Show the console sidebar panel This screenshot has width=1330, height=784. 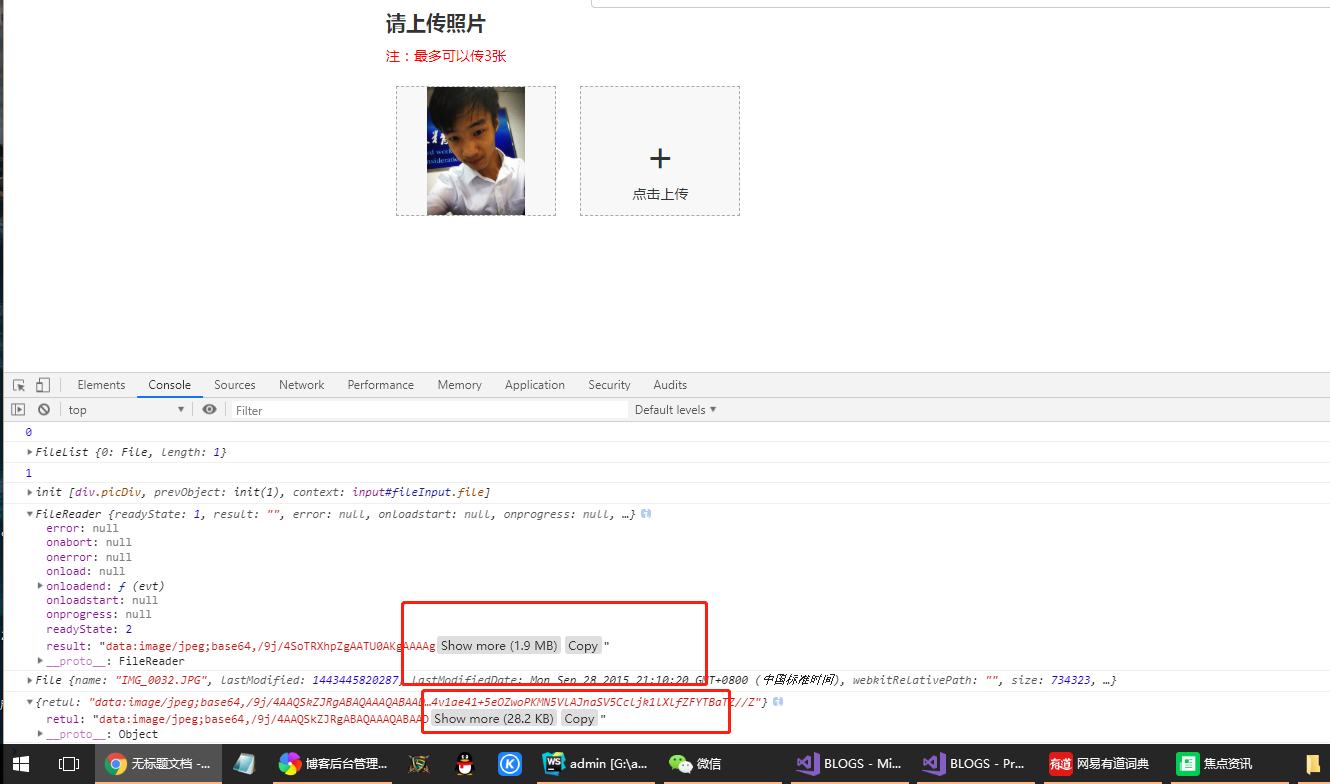pos(18,410)
